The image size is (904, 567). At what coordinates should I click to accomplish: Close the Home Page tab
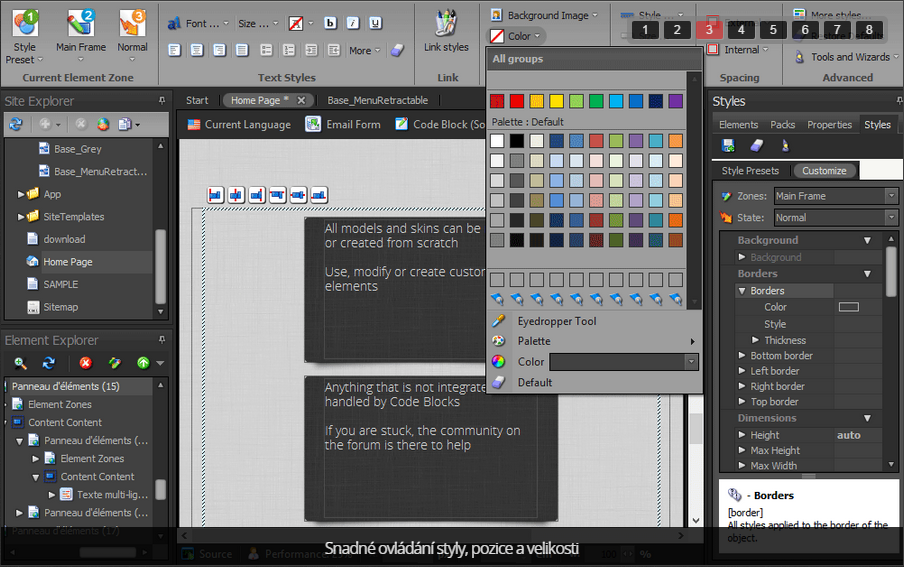point(301,100)
